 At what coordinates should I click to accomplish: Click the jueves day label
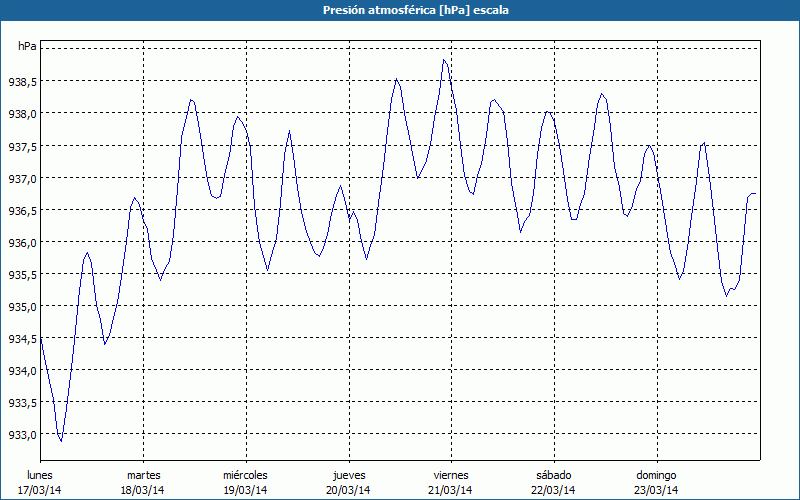[x=348, y=475]
